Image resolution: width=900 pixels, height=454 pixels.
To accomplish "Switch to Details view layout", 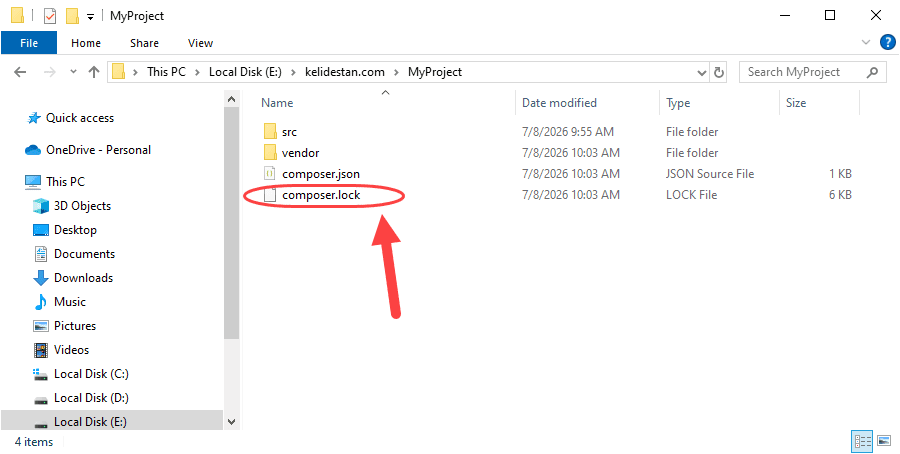I will (863, 441).
